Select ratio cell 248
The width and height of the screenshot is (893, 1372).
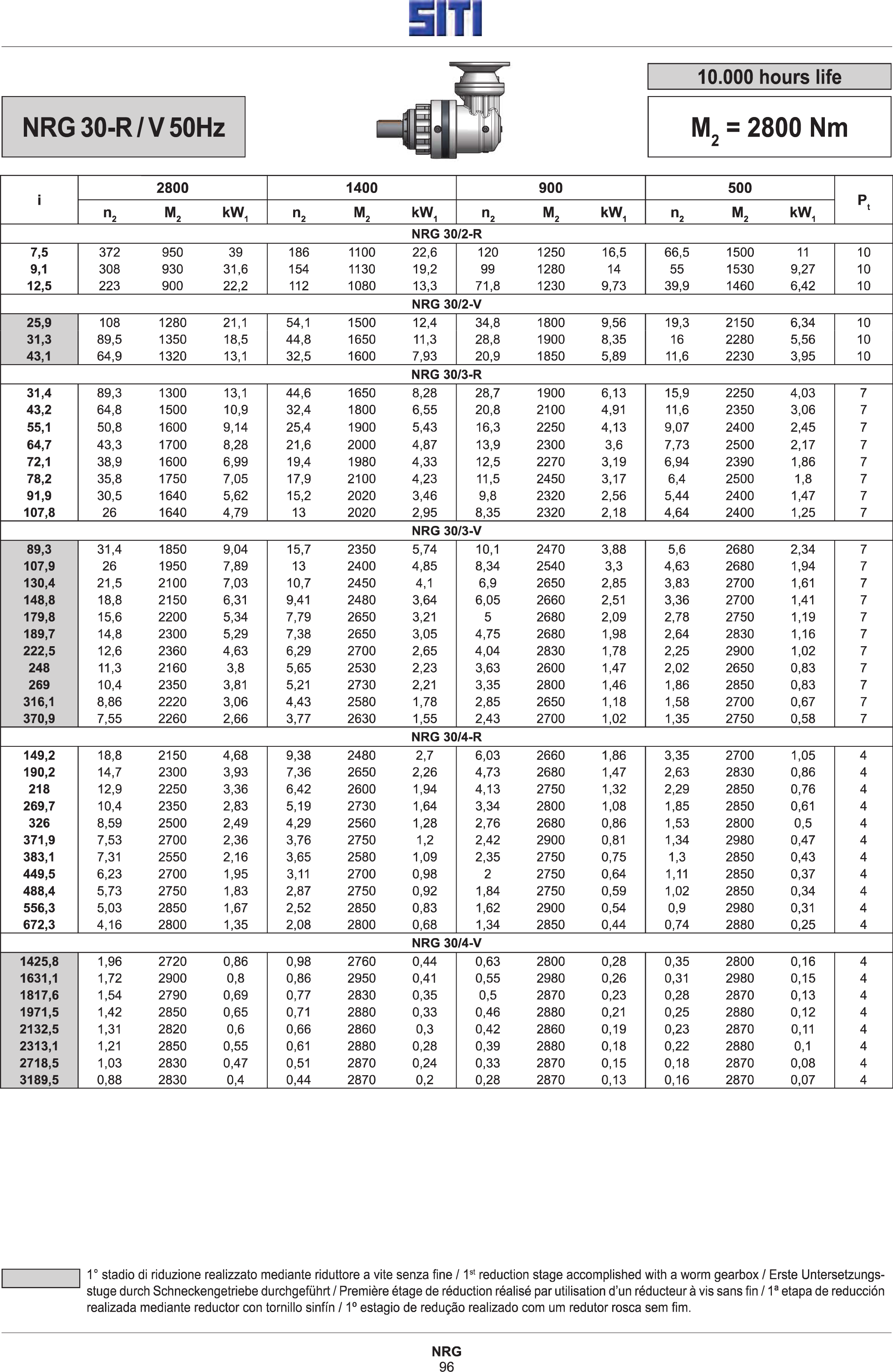[39, 668]
